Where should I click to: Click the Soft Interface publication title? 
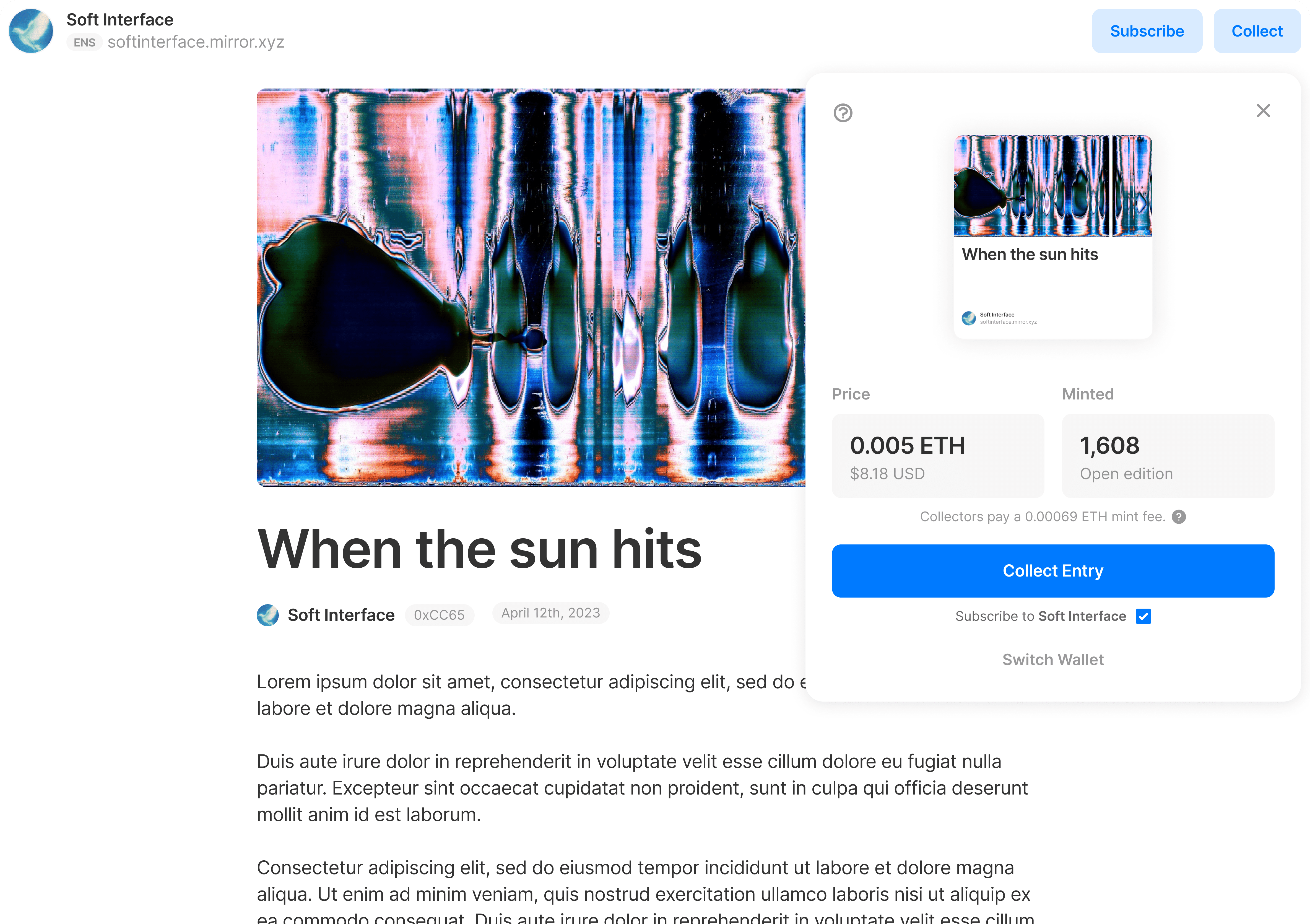[x=120, y=19]
